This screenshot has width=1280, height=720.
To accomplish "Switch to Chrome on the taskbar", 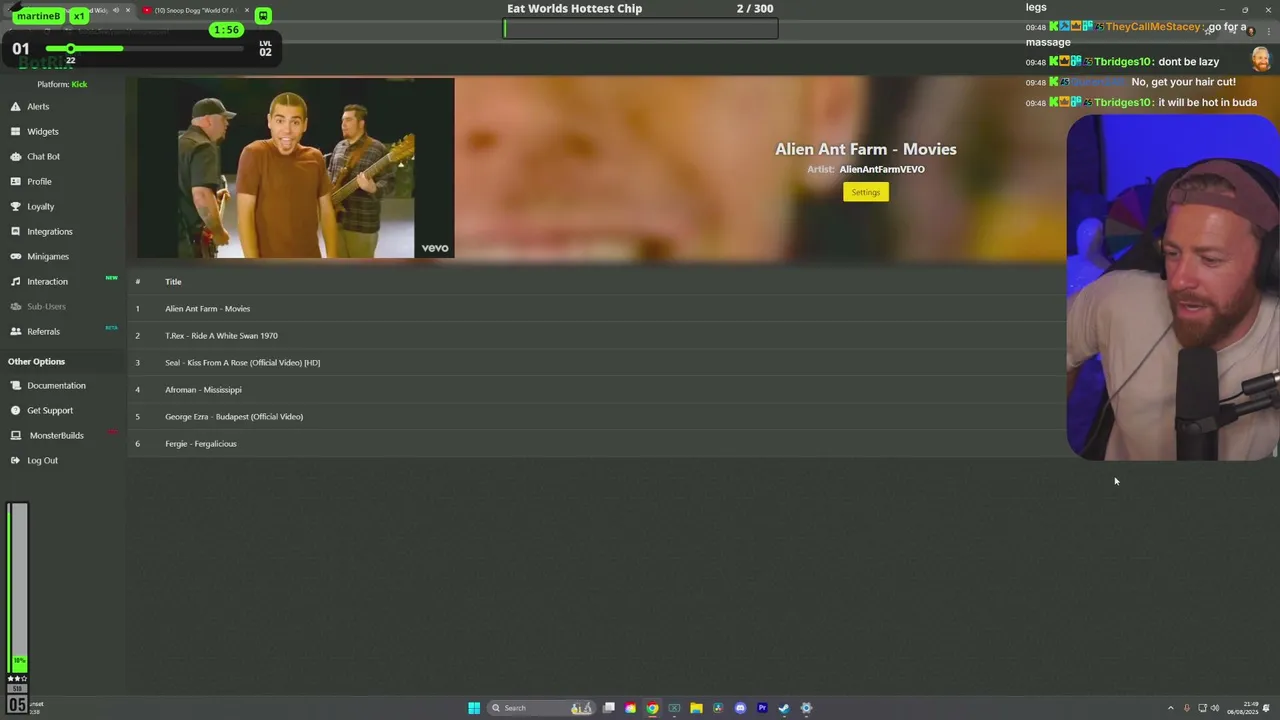I will [x=652, y=708].
